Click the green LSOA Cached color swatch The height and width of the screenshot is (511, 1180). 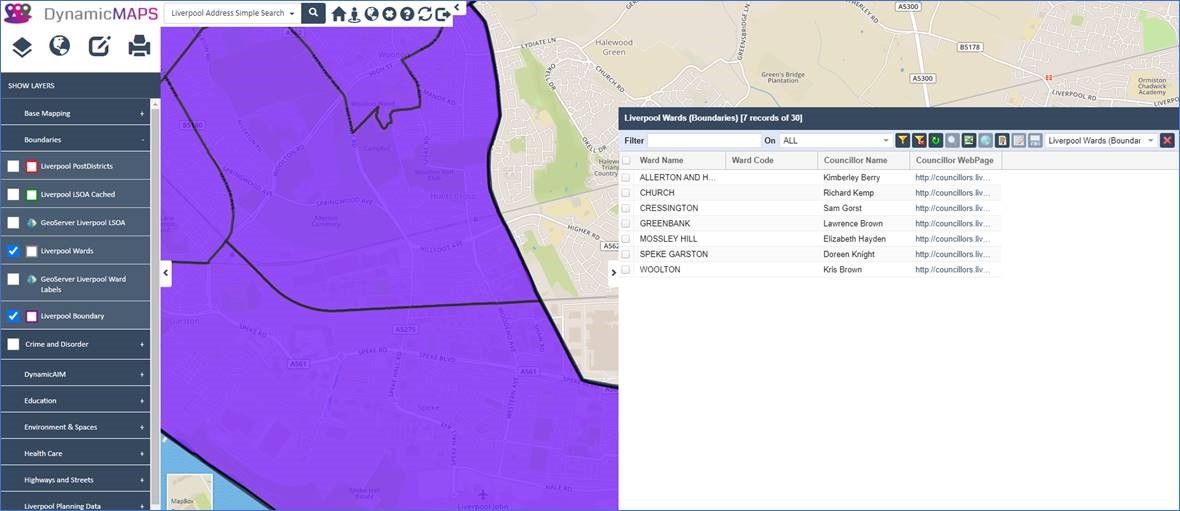pos(32,194)
